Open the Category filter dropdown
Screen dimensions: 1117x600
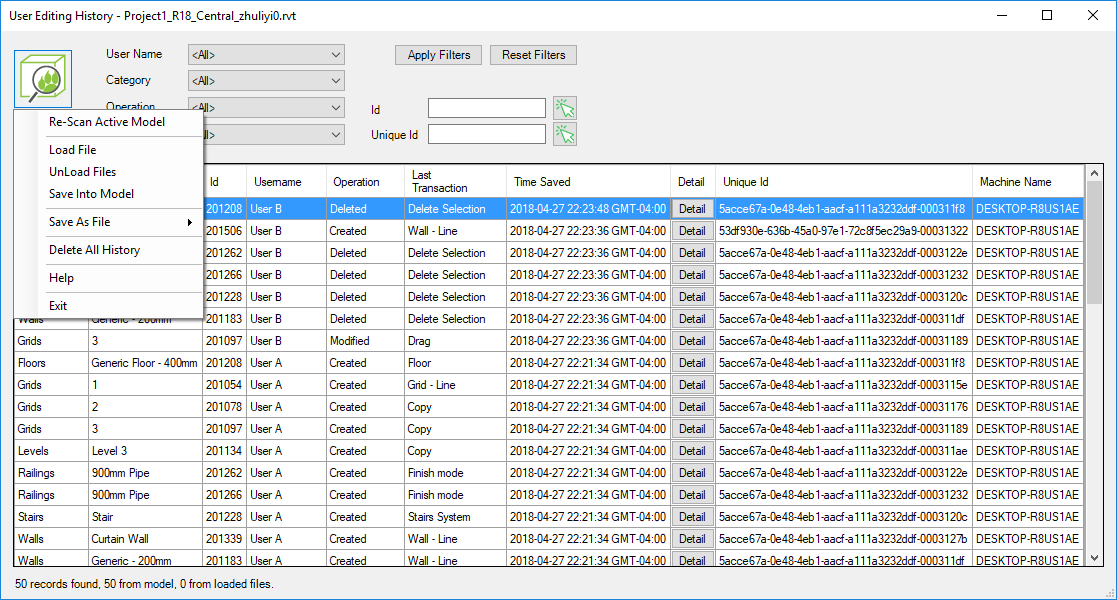[265, 80]
